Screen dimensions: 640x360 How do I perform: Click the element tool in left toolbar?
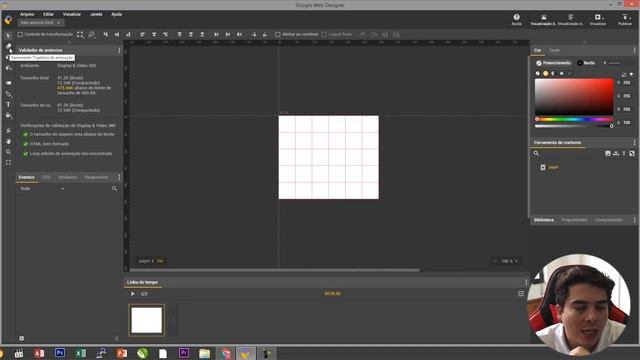point(9,83)
